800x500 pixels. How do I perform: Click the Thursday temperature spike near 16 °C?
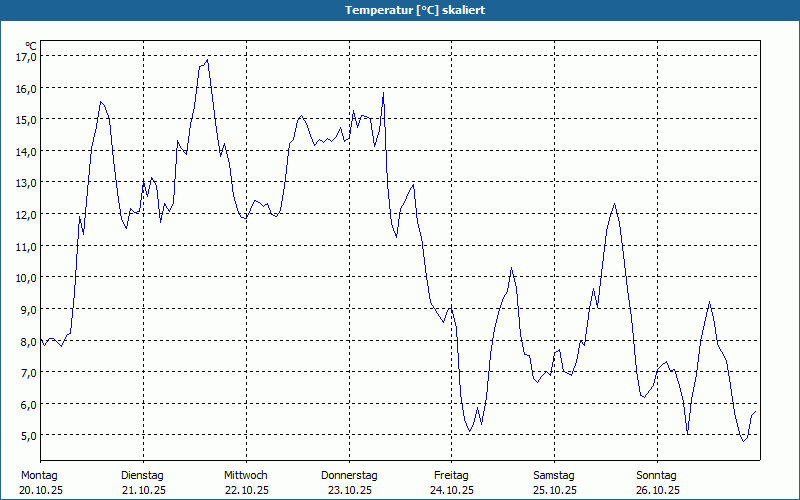click(383, 93)
